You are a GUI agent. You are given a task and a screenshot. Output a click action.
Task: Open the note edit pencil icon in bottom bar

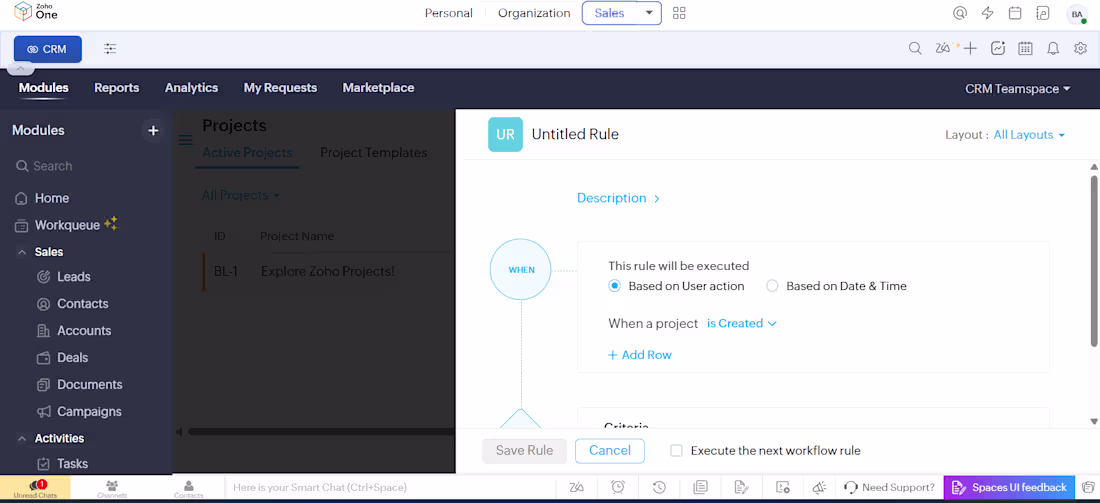(x=741, y=487)
